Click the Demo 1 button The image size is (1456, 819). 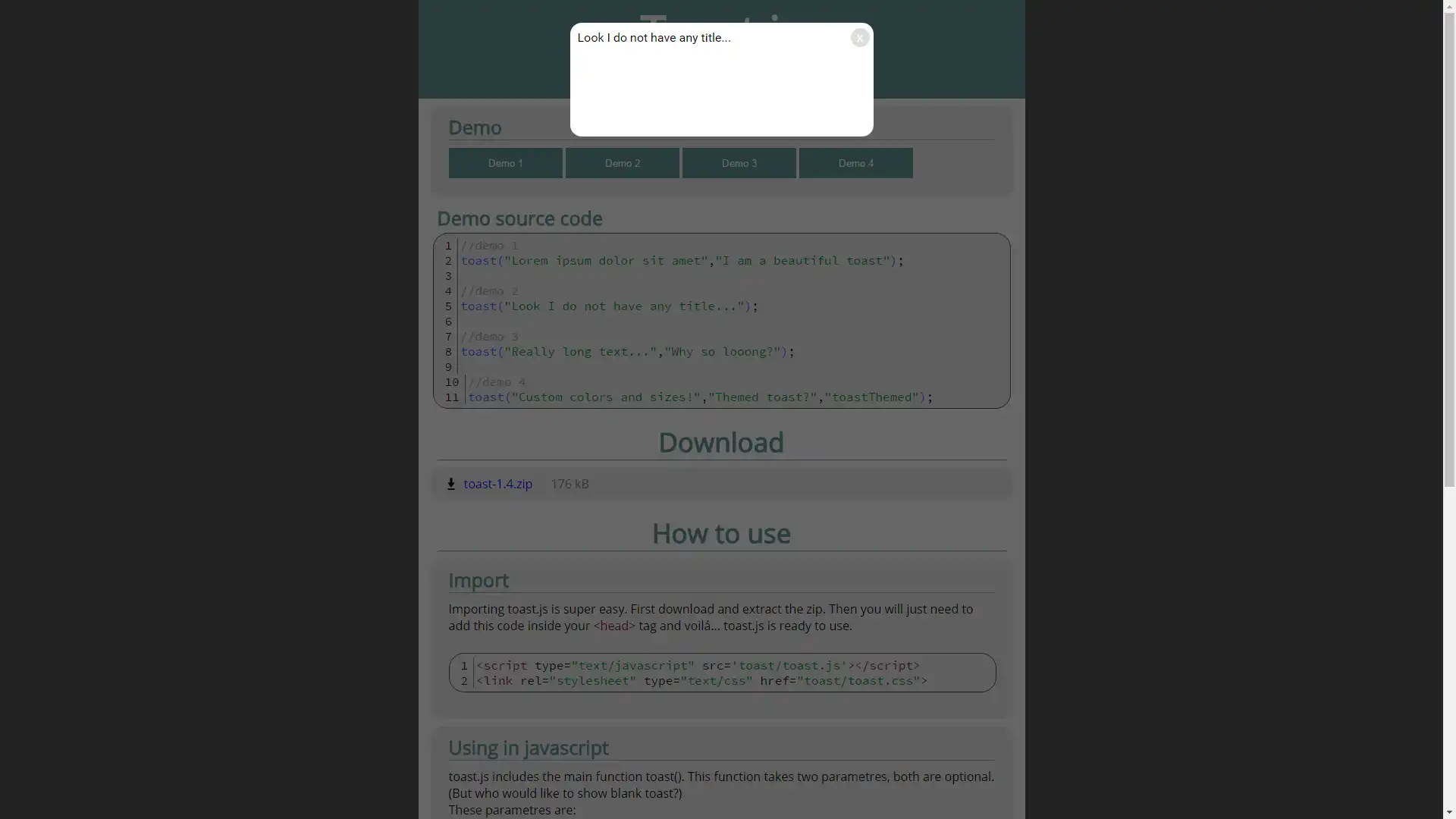click(x=506, y=163)
